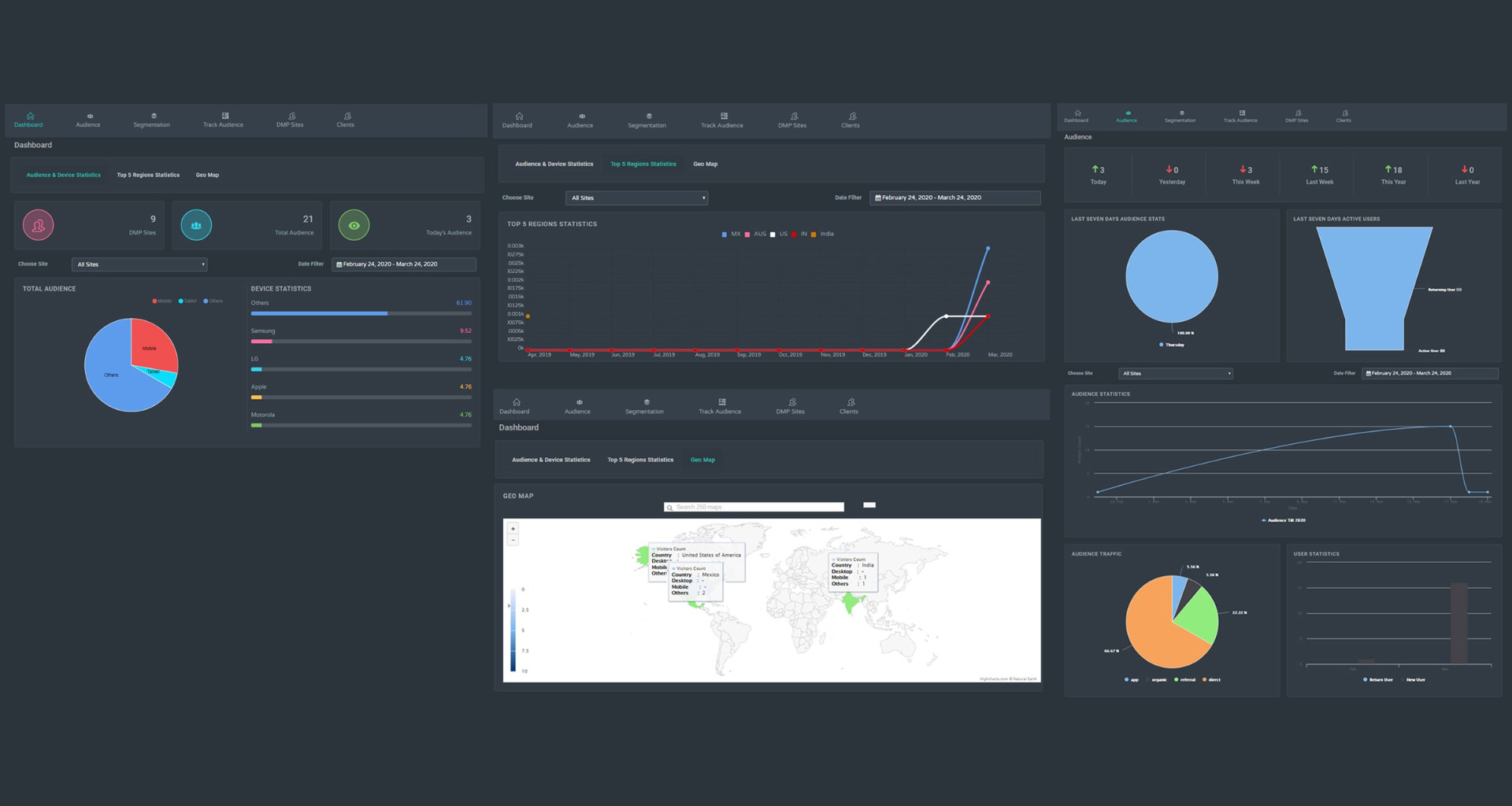Open the All Sites dropdown above Audience Statistics chart
This screenshot has height=806, width=1512.
tap(1175, 374)
